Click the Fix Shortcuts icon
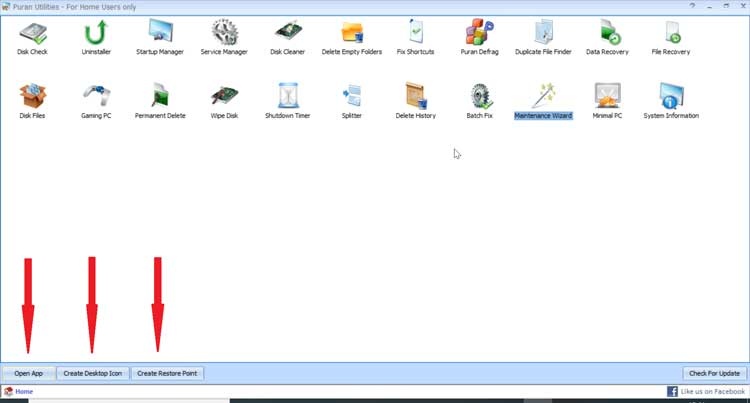750x403 pixels. click(416, 32)
